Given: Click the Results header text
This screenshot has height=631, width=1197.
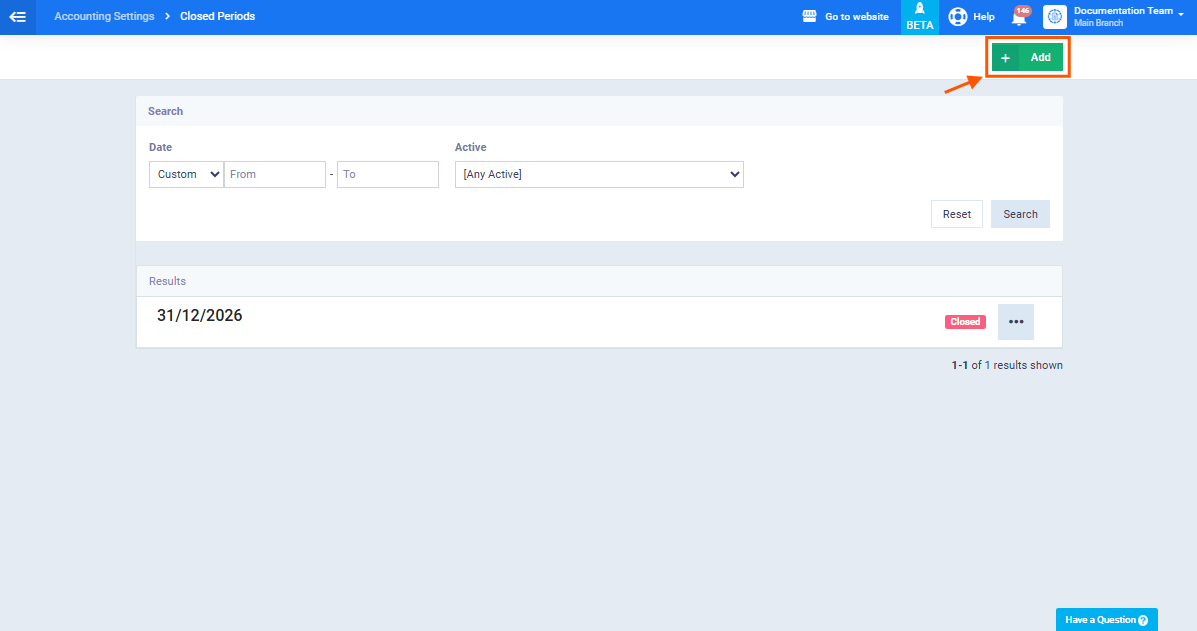Looking at the screenshot, I should (167, 281).
